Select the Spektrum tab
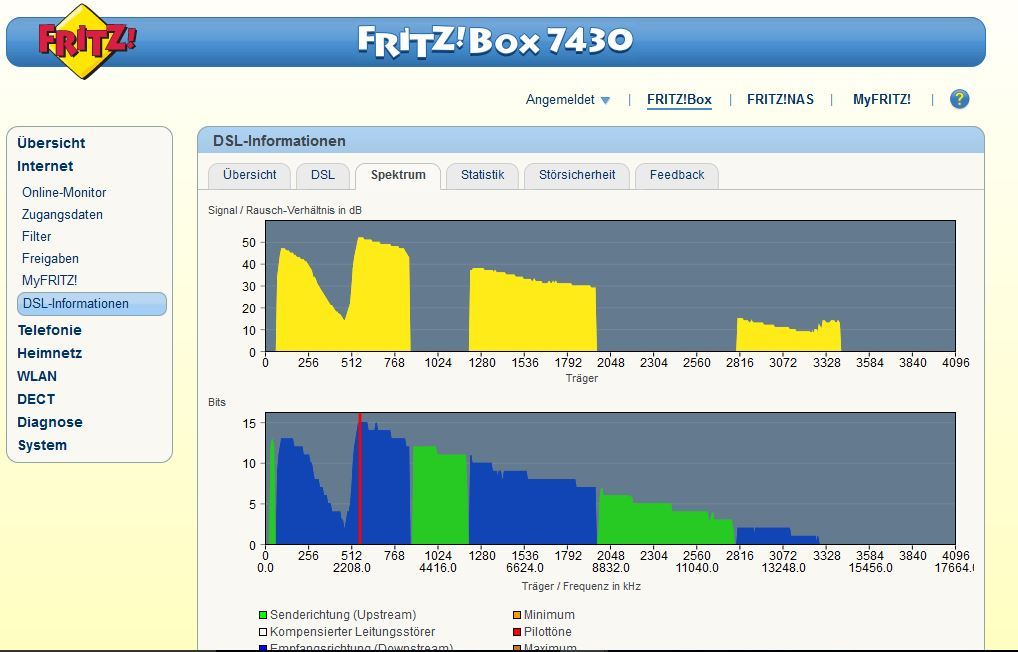 (398, 175)
